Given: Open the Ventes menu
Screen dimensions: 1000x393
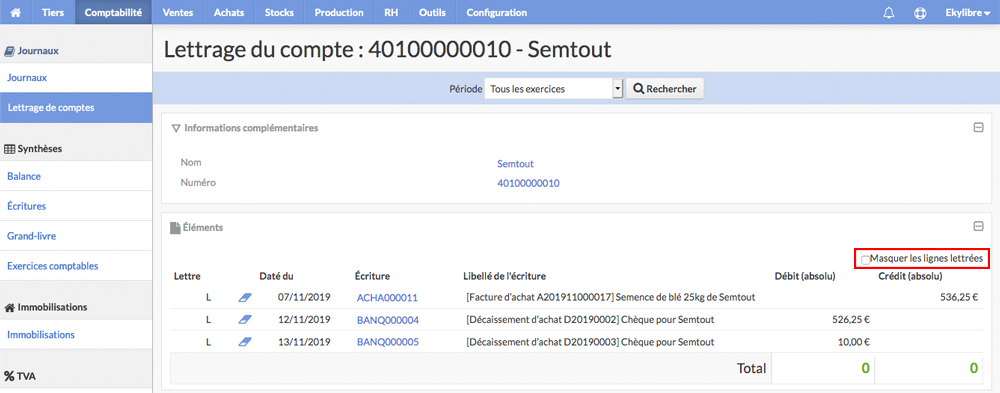Looking at the screenshot, I should click(177, 12).
